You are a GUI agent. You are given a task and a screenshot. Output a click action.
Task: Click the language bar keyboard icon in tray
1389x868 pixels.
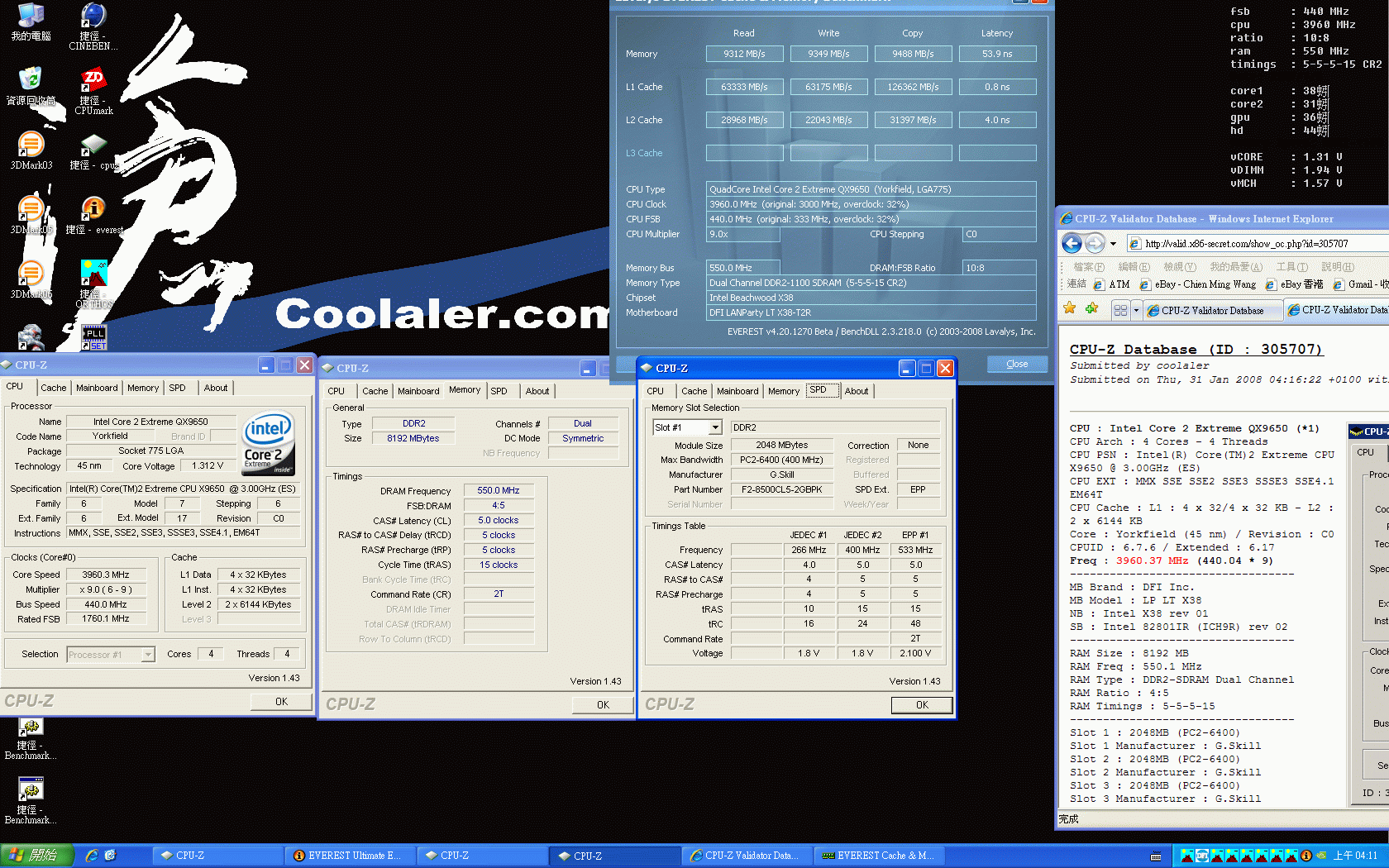[x=1156, y=856]
